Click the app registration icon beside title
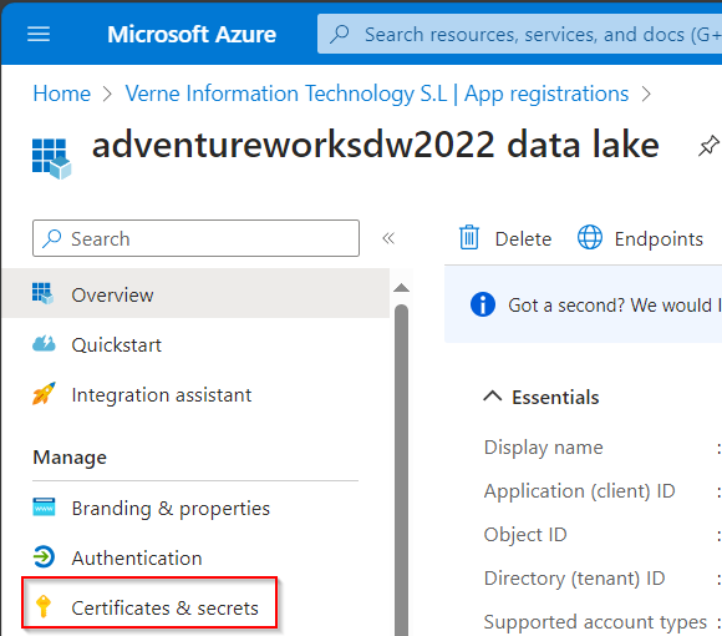Viewport: 728px width, 636px height. (52, 158)
